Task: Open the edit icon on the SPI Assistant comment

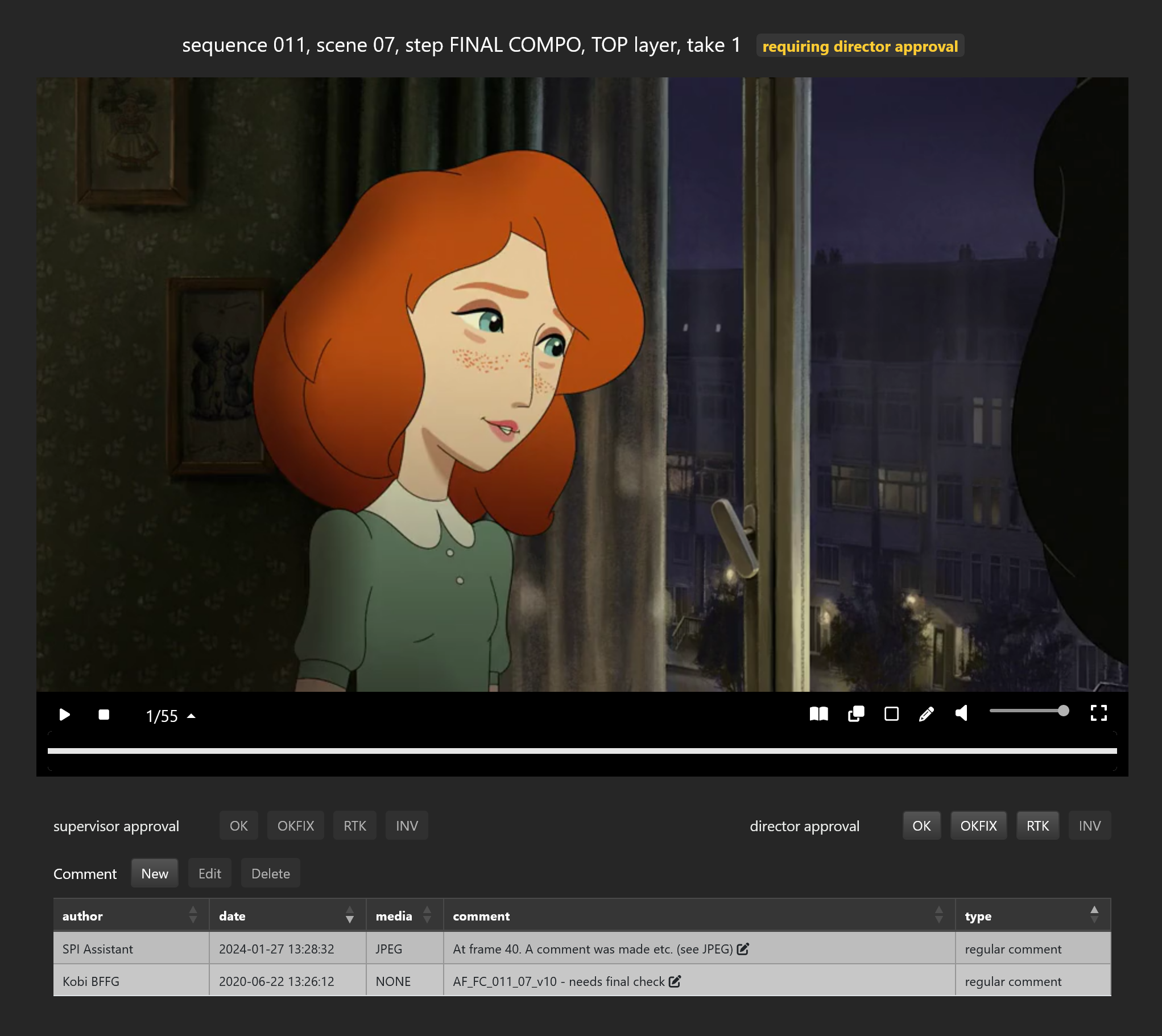Action: [x=743, y=949]
